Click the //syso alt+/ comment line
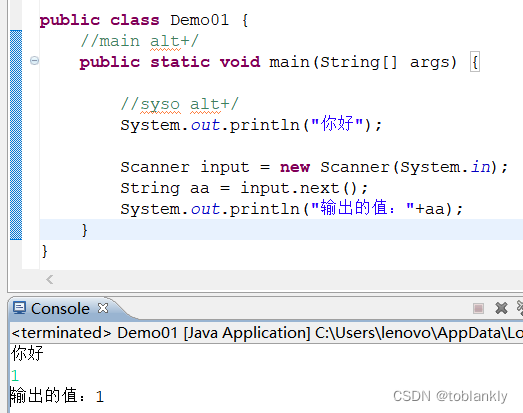The width and height of the screenshot is (523, 413). [x=180, y=104]
